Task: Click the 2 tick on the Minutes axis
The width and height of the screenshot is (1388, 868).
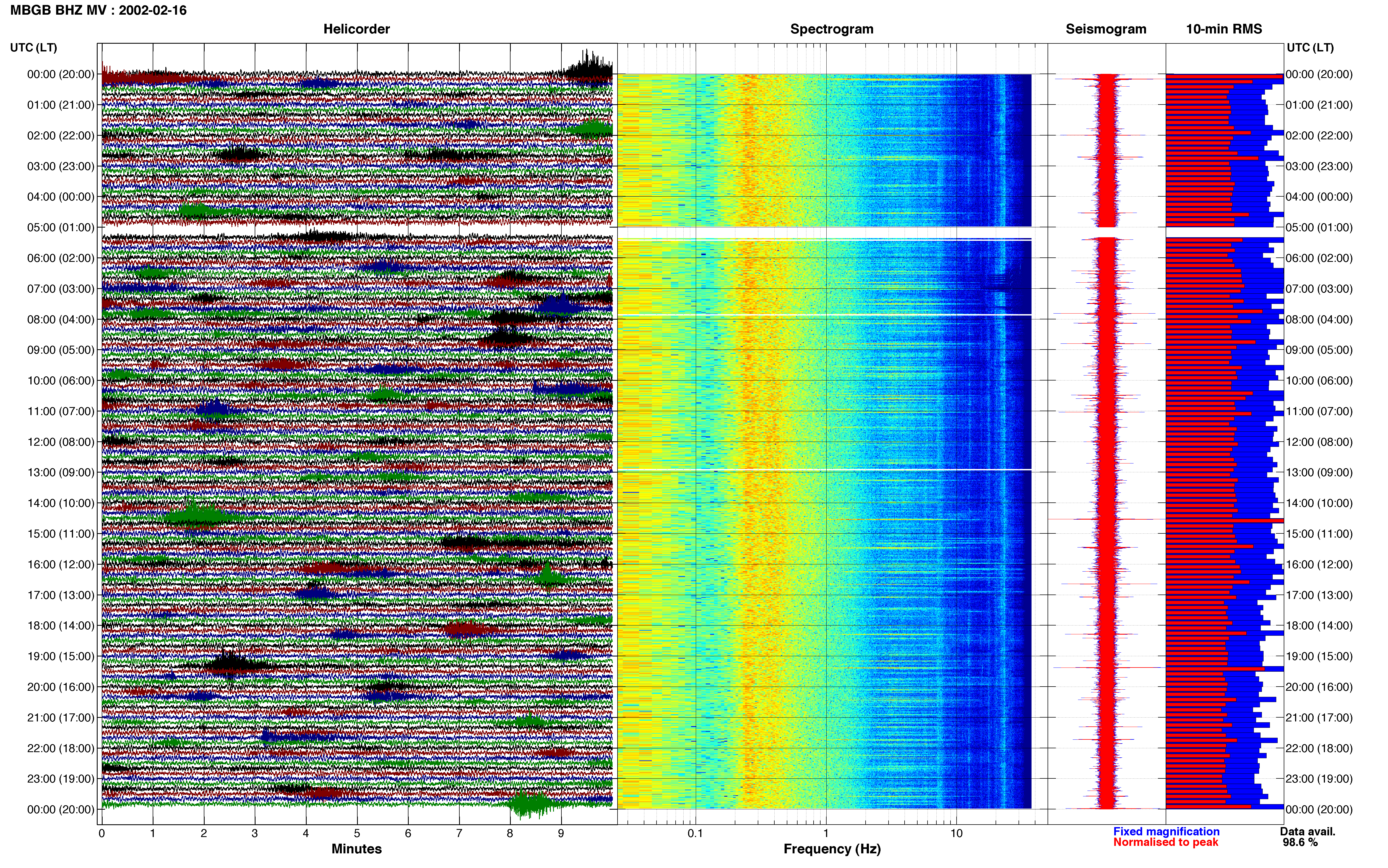Action: click(x=204, y=833)
